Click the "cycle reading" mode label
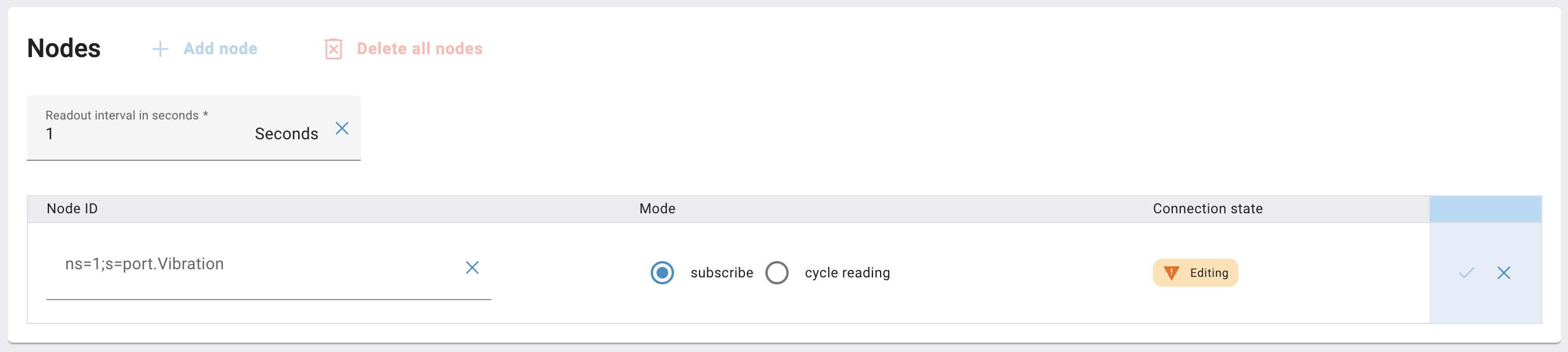The image size is (1568, 352). coord(847,273)
